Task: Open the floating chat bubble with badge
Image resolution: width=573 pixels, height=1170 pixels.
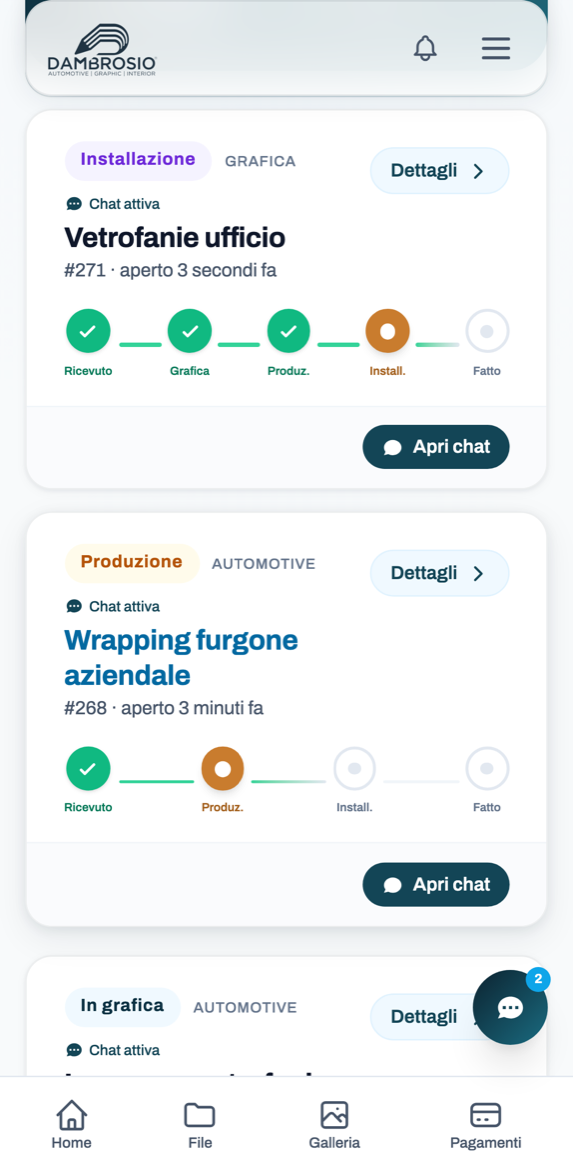Action: point(510,1007)
